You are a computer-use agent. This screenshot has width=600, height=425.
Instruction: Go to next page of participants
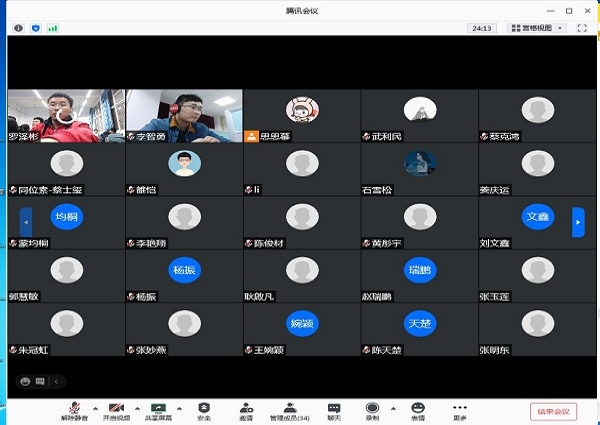[x=578, y=222]
